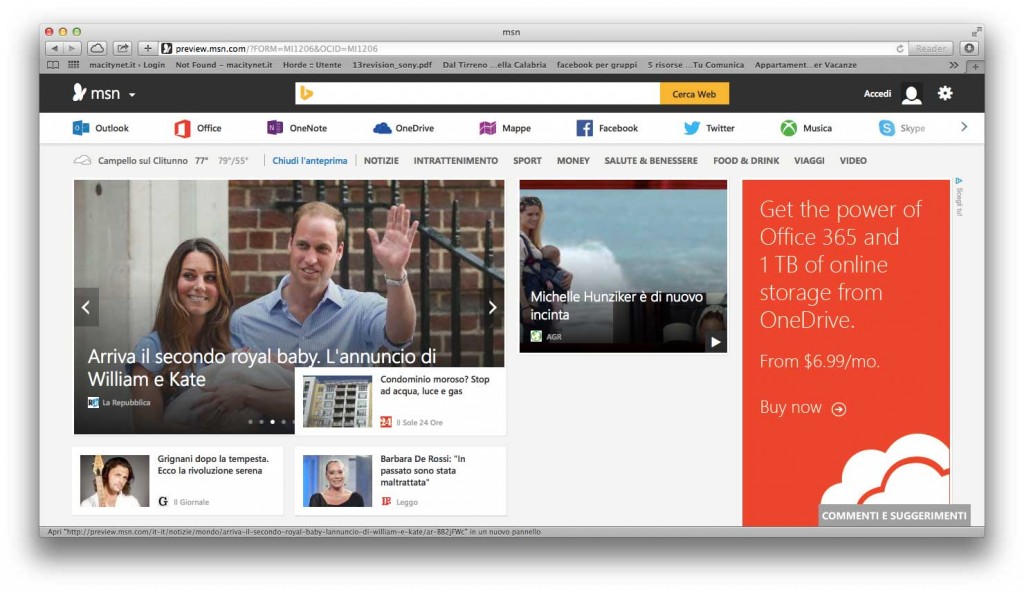Select first carousel pagination dot
Image resolution: width=1024 pixels, height=592 pixels.
pyautogui.click(x=250, y=421)
